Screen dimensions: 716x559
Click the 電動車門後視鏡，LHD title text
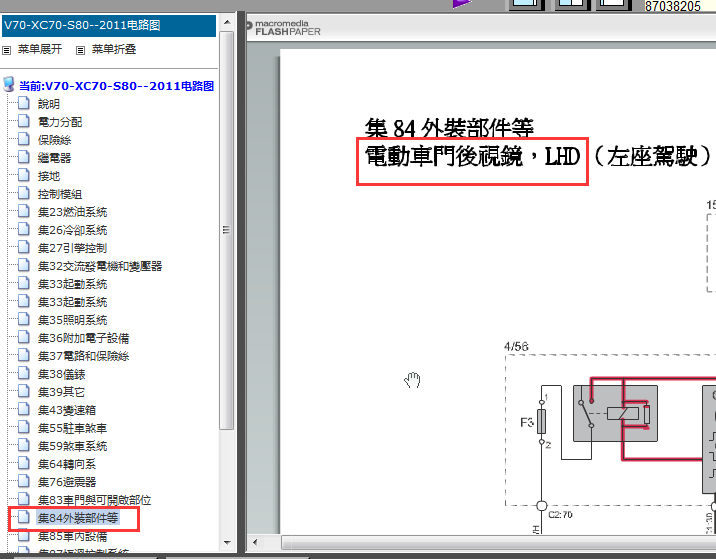(x=473, y=157)
